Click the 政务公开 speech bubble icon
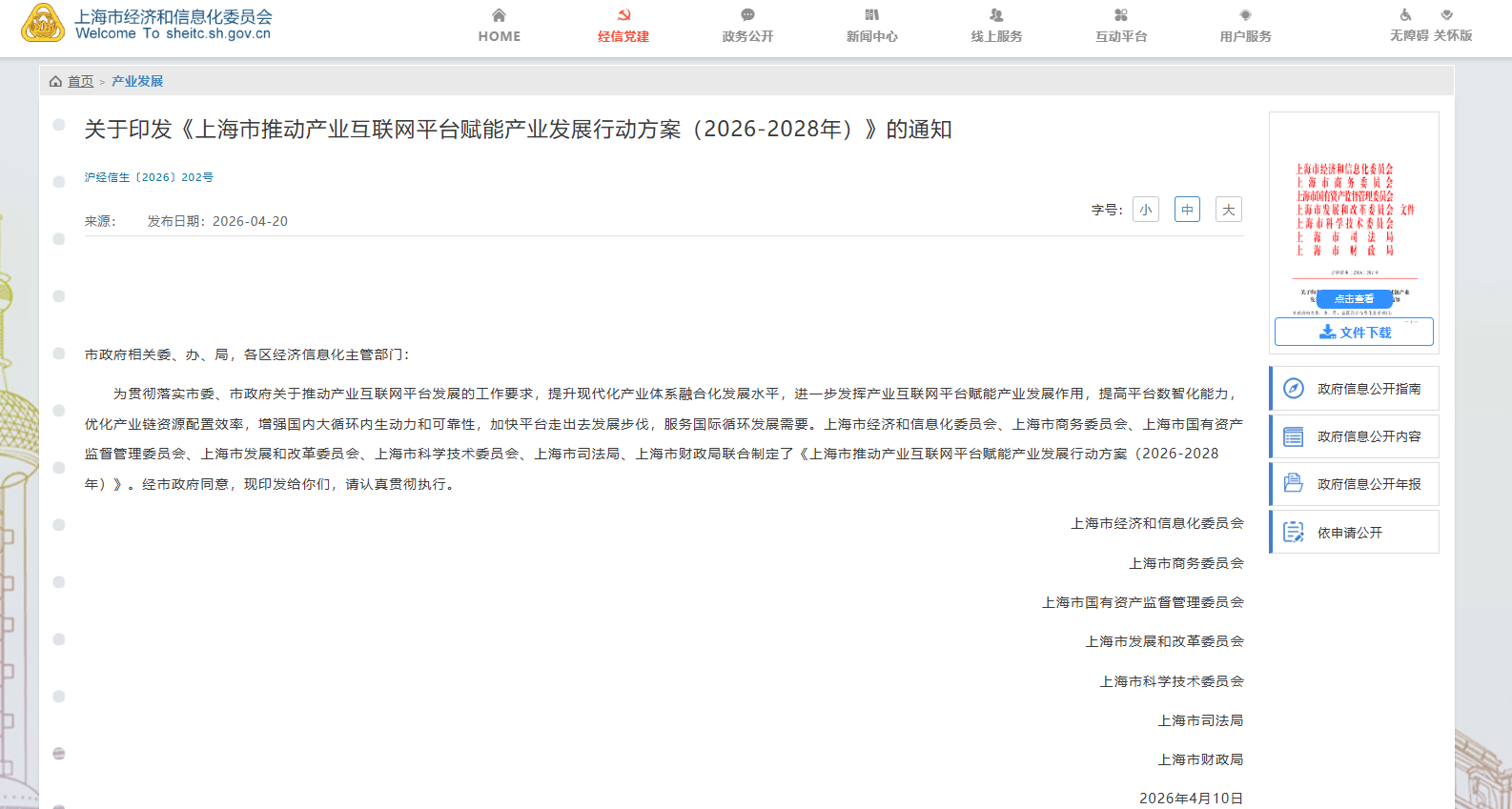1512x809 pixels. (747, 15)
